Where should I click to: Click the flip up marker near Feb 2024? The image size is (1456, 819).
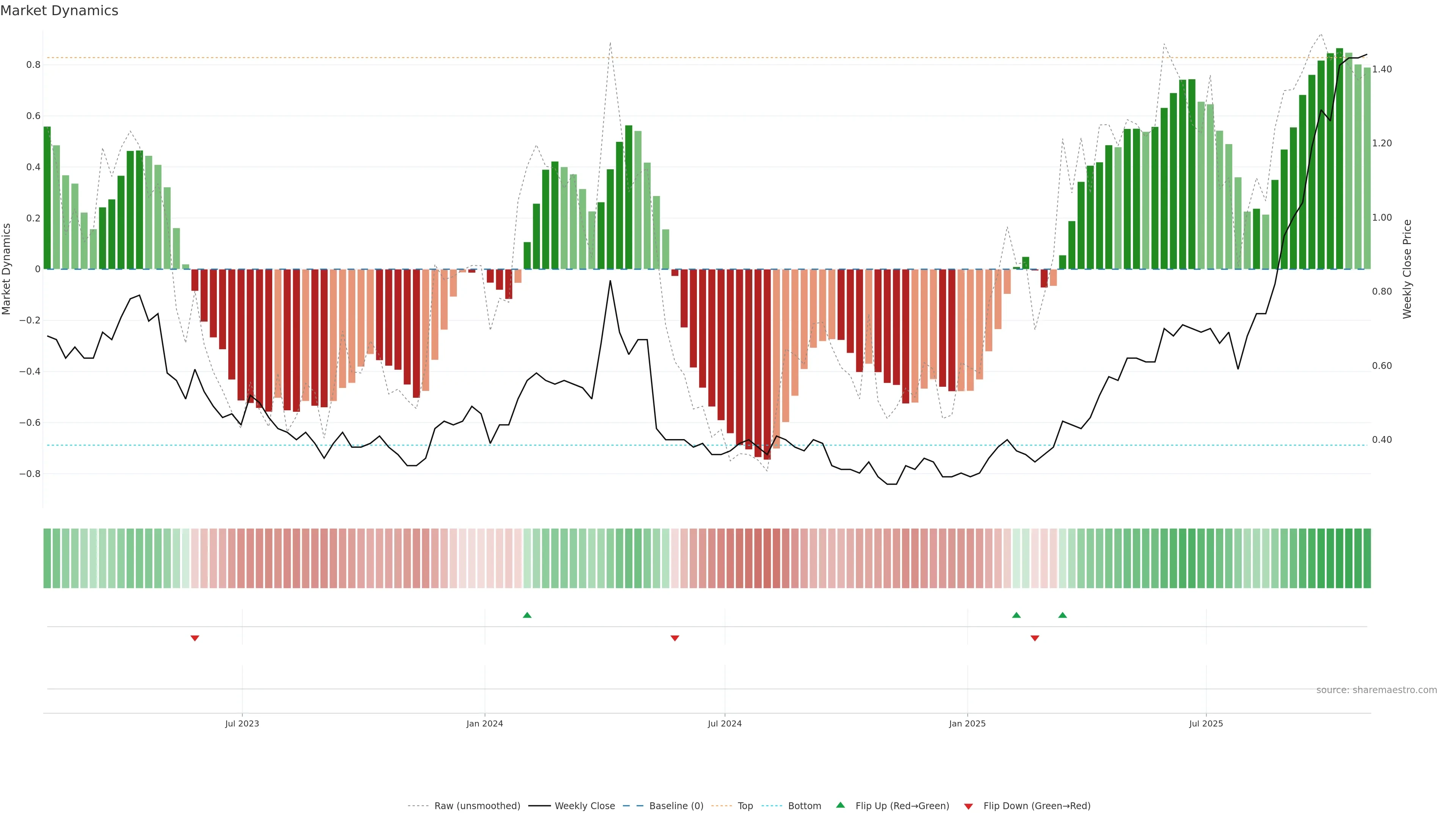pyautogui.click(x=527, y=615)
